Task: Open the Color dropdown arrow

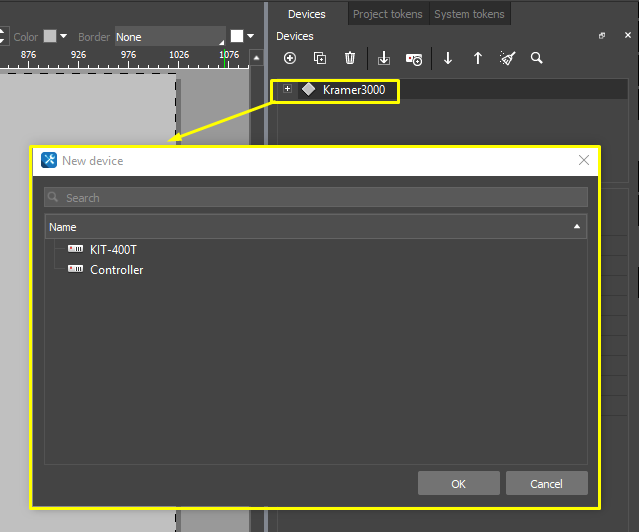Action: click(x=64, y=37)
